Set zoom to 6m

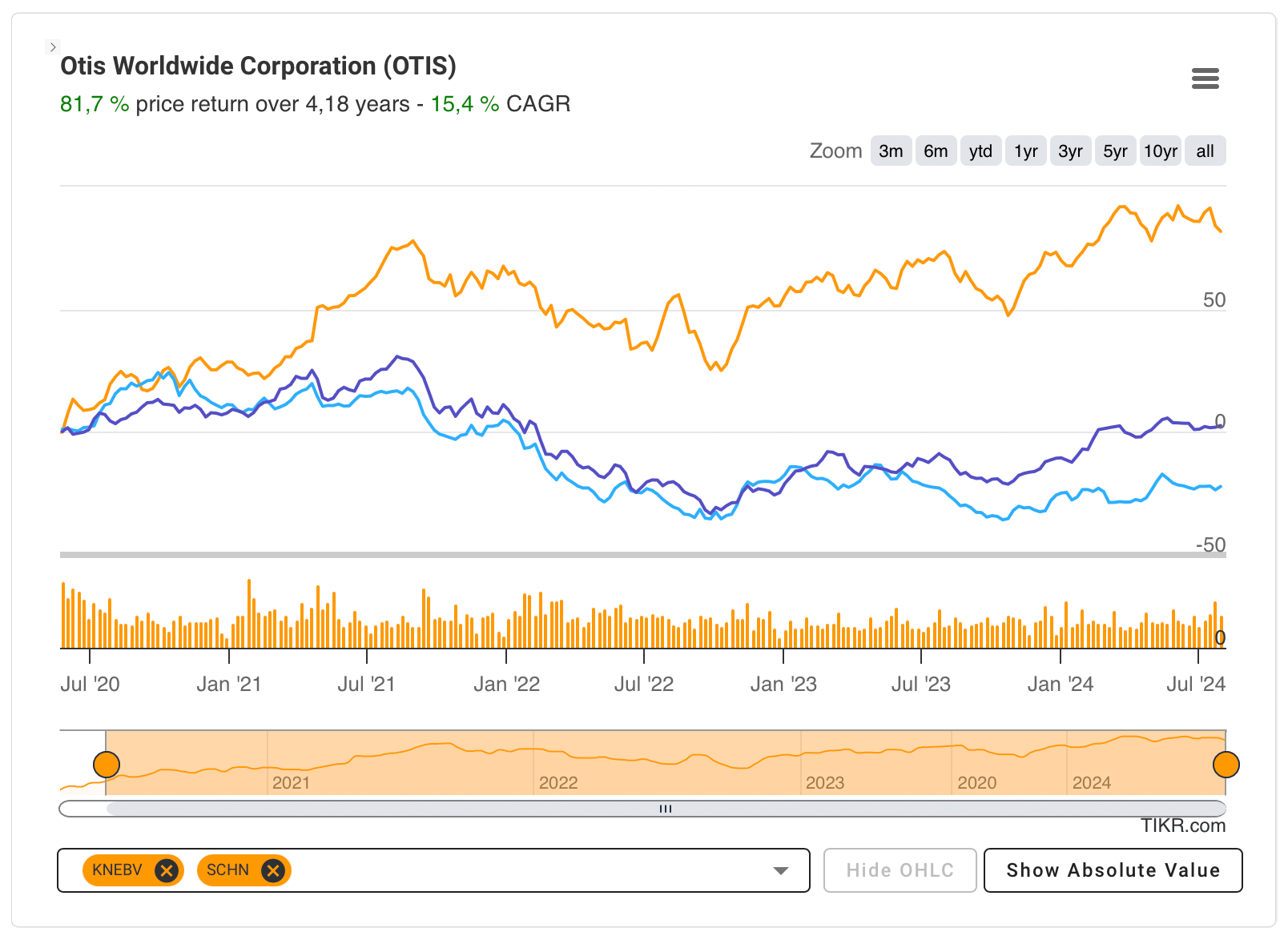click(x=936, y=151)
